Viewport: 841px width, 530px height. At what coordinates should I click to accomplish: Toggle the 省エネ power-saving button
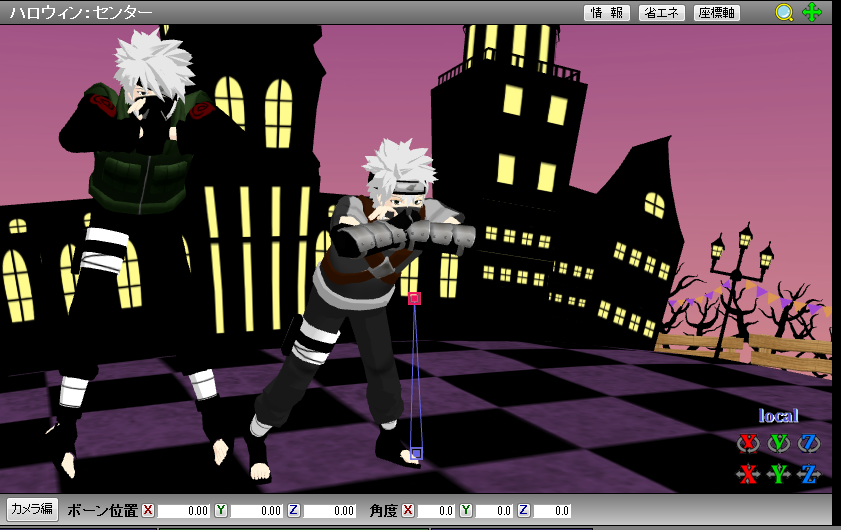(661, 12)
